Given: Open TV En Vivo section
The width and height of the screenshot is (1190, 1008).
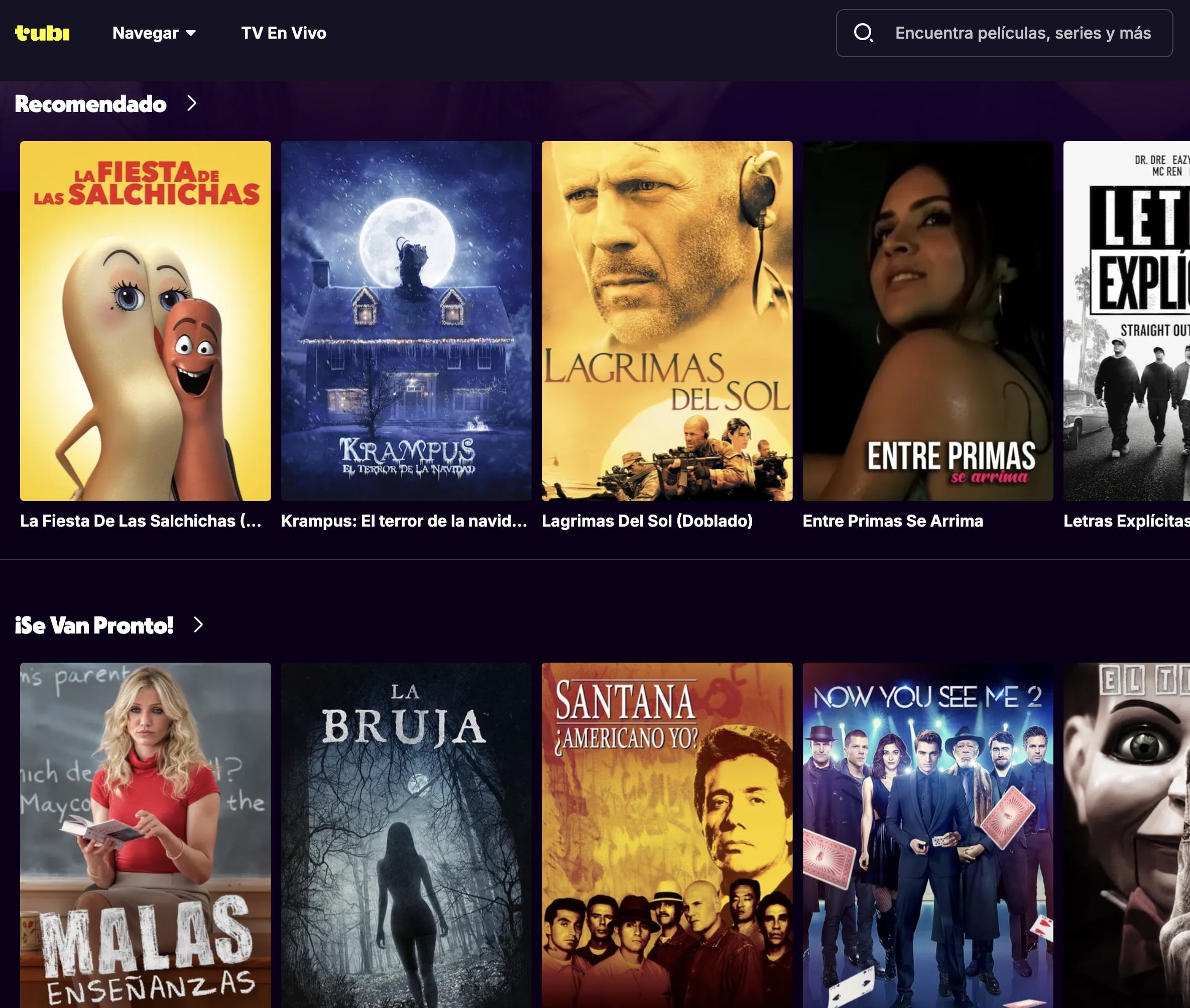Looking at the screenshot, I should click(284, 33).
